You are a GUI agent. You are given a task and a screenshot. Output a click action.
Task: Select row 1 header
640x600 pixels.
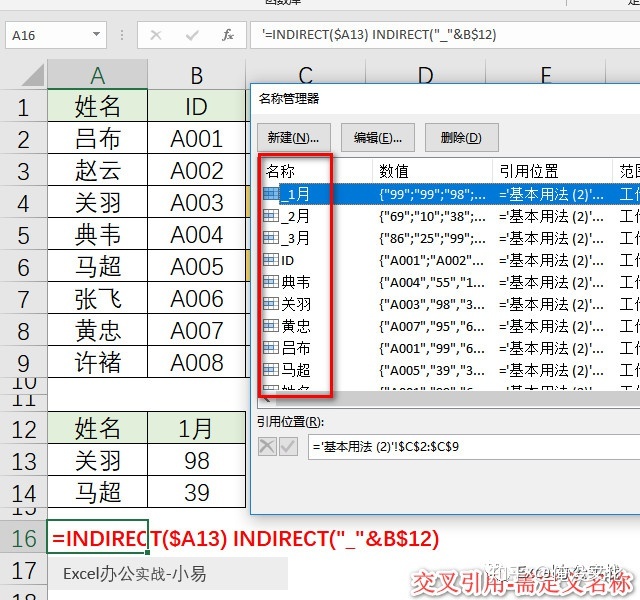click(23, 107)
